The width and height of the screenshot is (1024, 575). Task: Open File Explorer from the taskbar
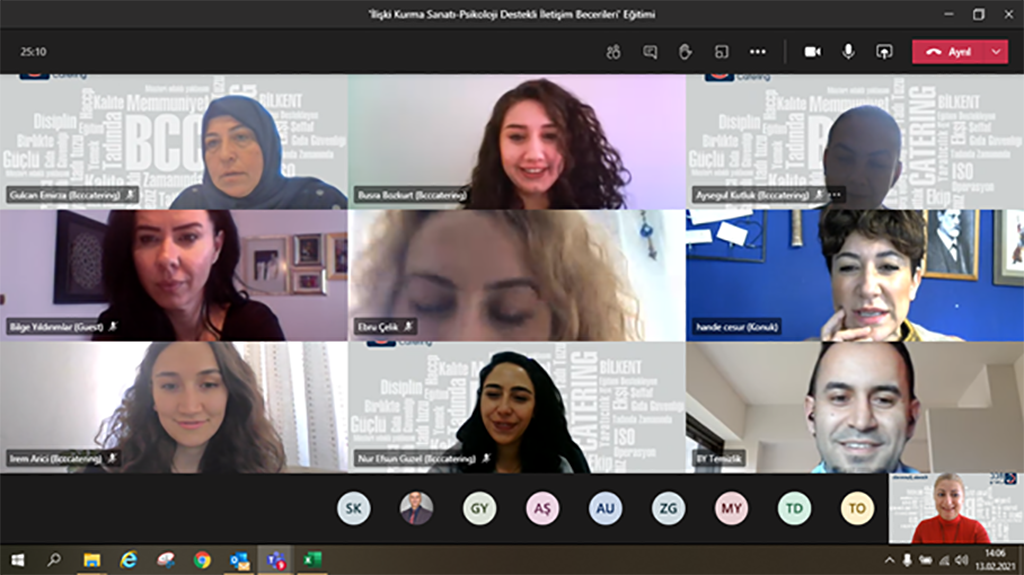[x=91, y=560]
